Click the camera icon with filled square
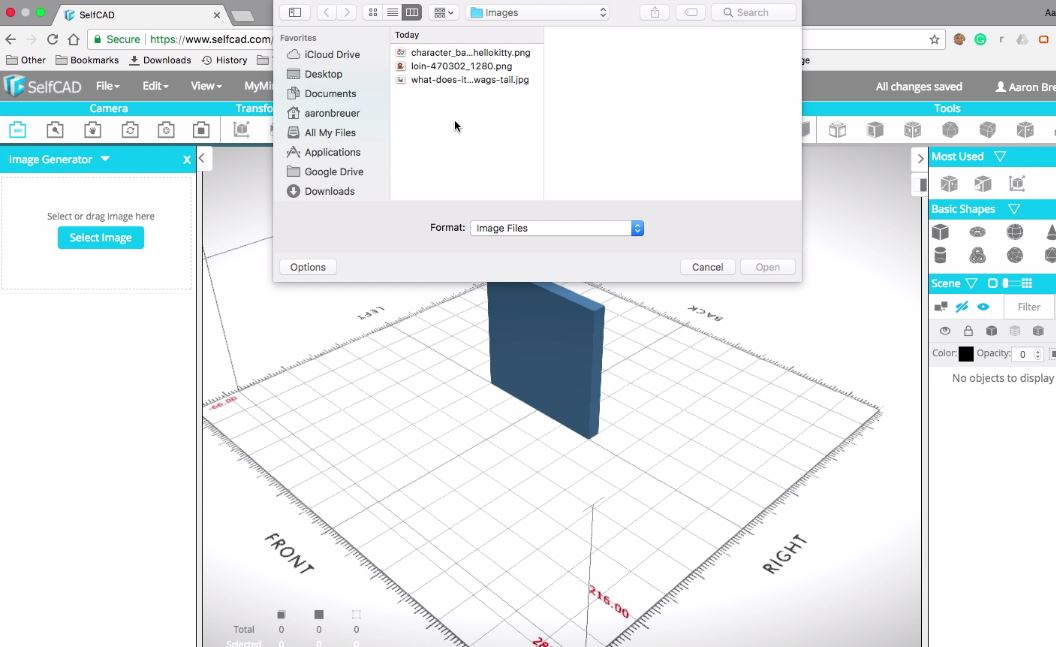 tap(201, 129)
